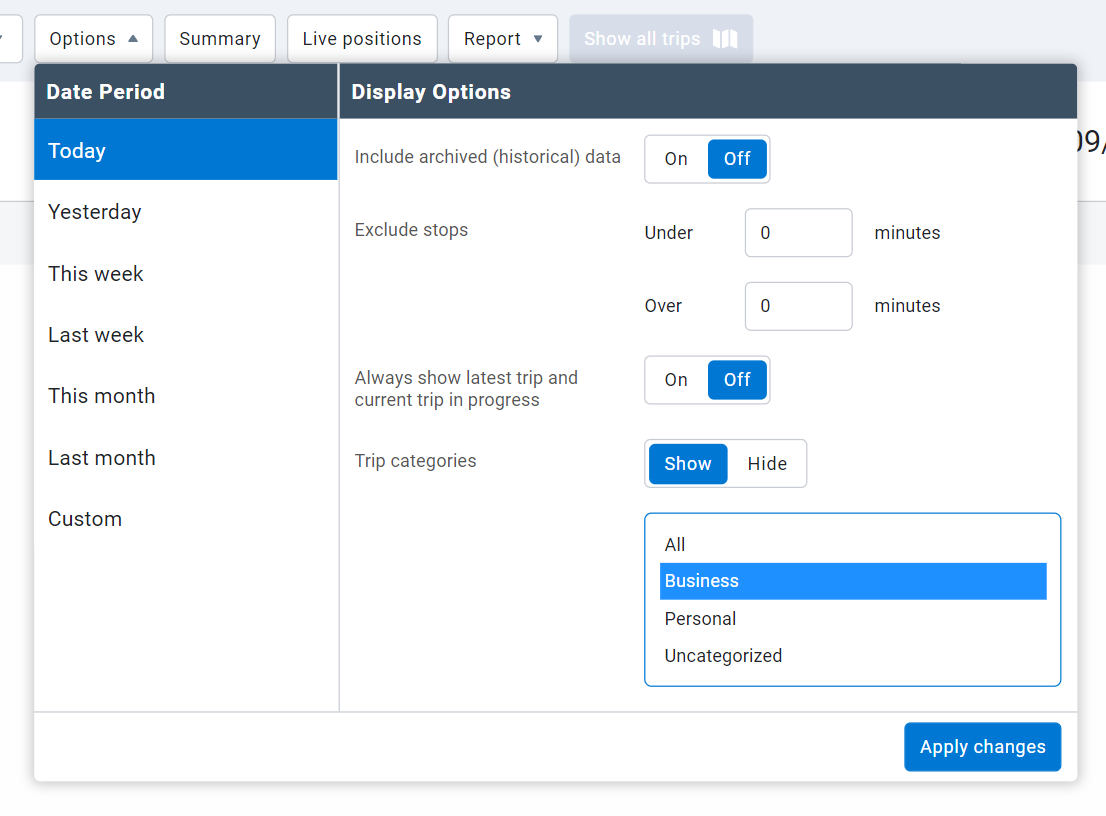Select the Last month period
This screenshot has height=816, width=1106.
(x=101, y=457)
